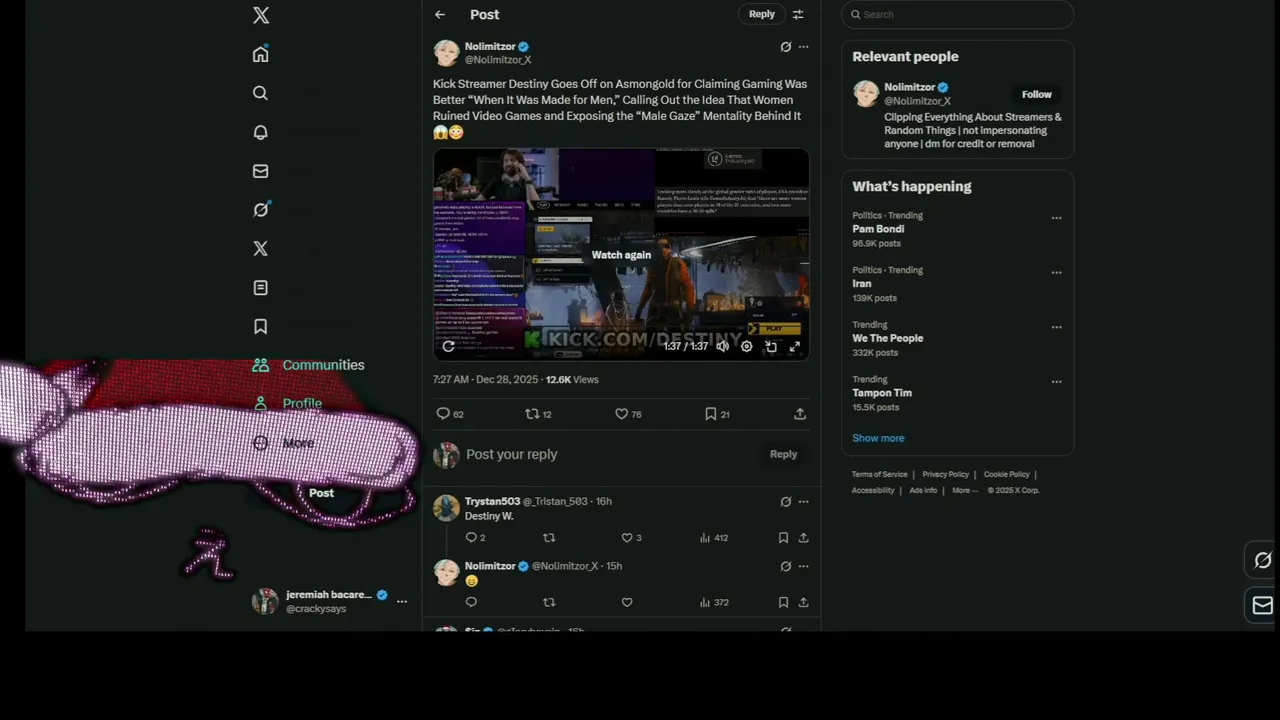Open more options on Nolimitzor's reply

[x=803, y=566]
